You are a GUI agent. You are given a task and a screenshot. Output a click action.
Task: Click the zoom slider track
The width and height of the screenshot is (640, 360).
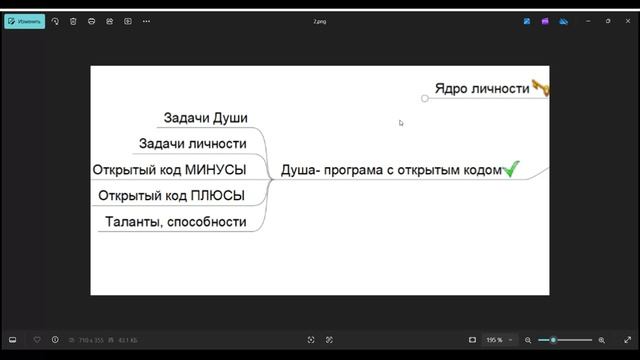pyautogui.click(x=565, y=340)
